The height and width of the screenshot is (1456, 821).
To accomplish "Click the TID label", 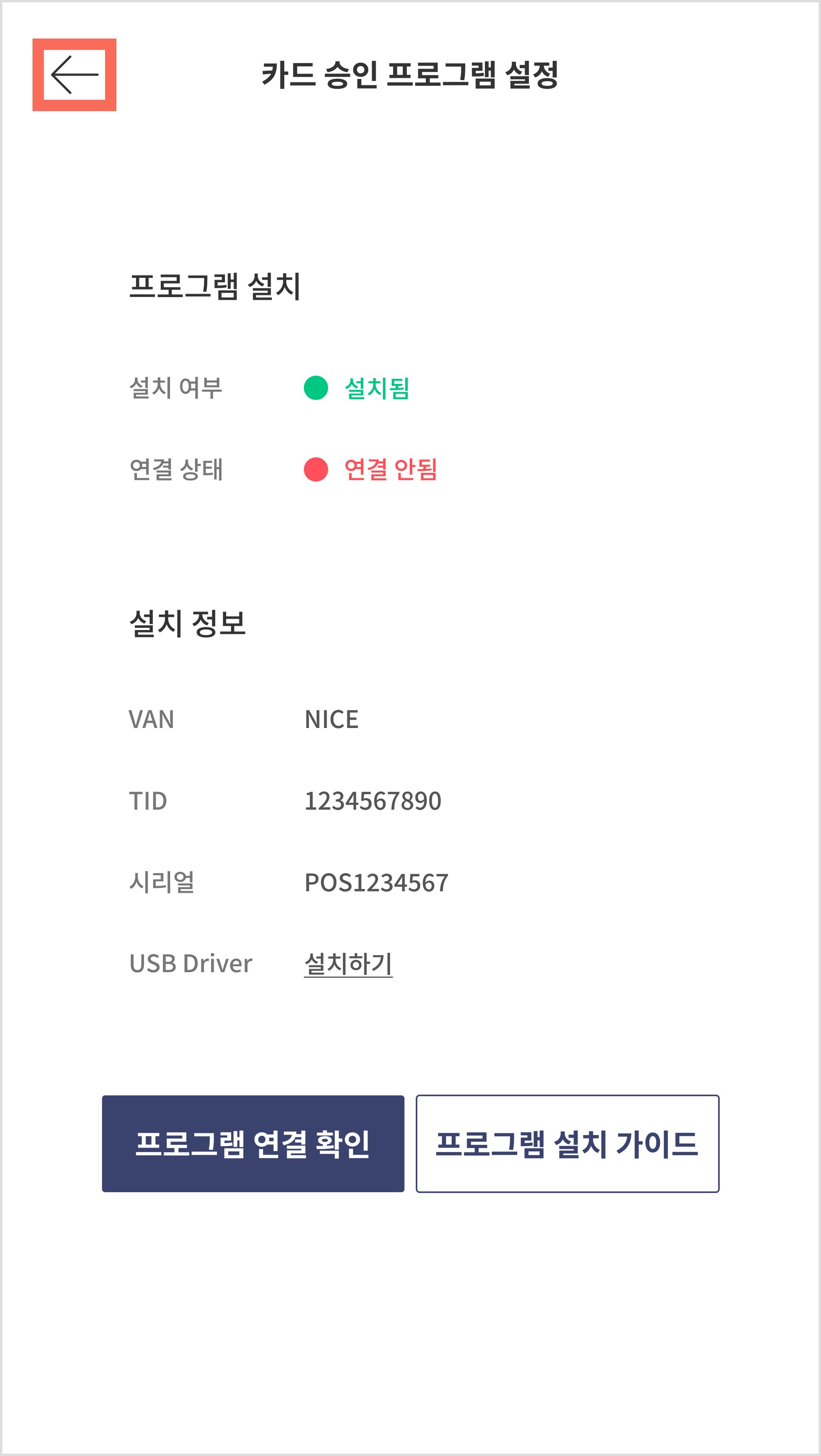I will (148, 801).
